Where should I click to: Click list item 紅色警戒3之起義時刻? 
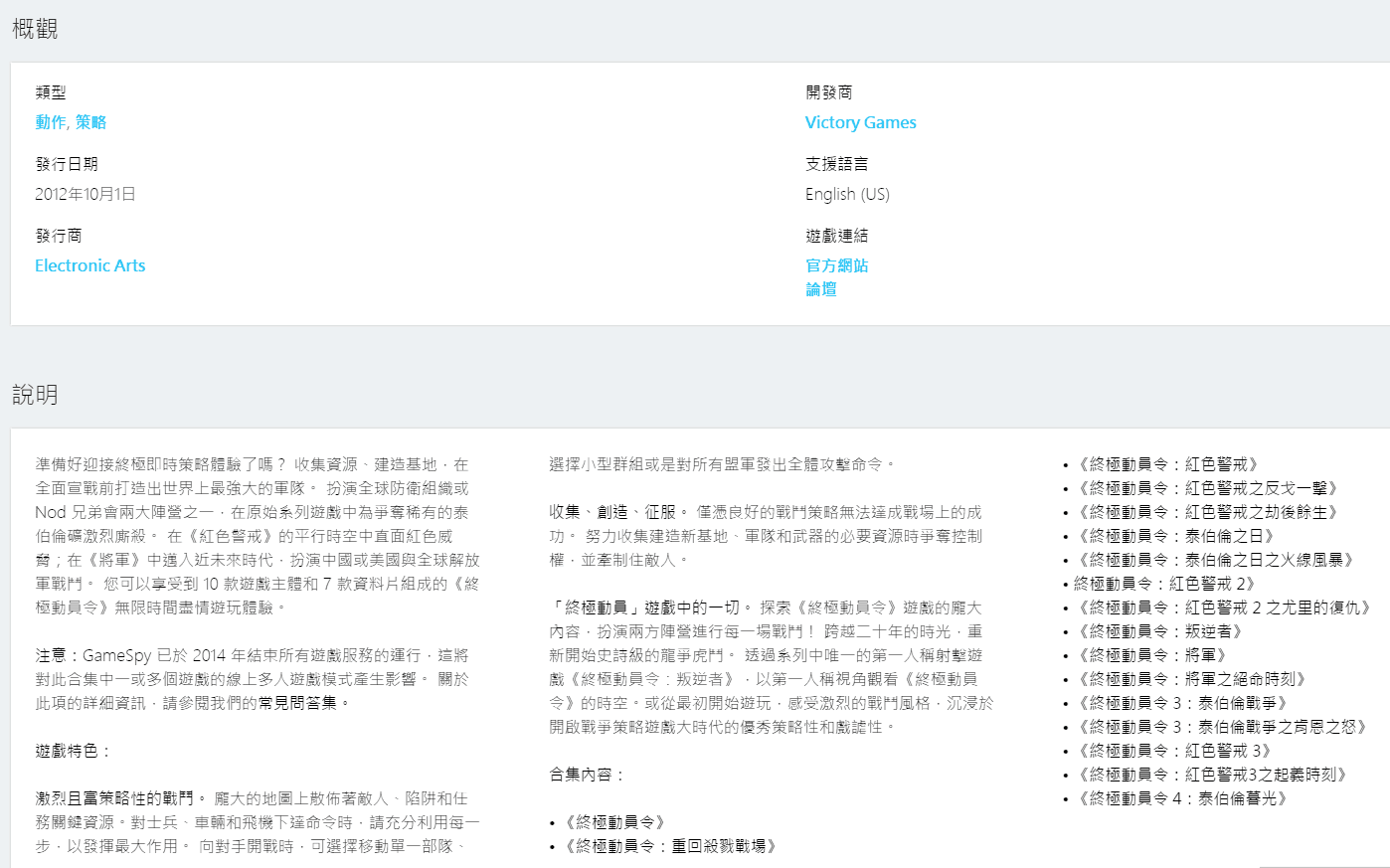click(x=1212, y=775)
